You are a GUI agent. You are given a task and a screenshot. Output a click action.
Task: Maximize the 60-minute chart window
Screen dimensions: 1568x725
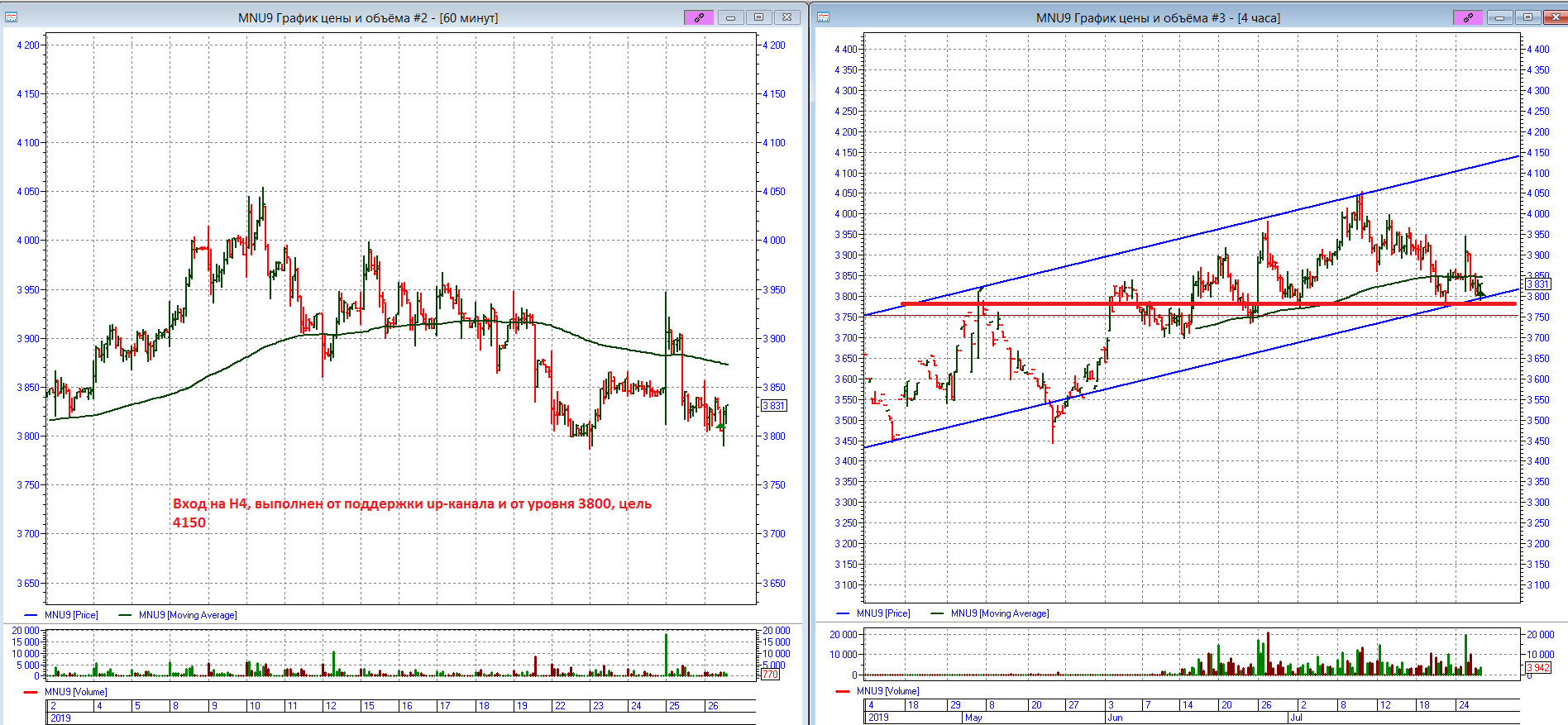(x=758, y=17)
